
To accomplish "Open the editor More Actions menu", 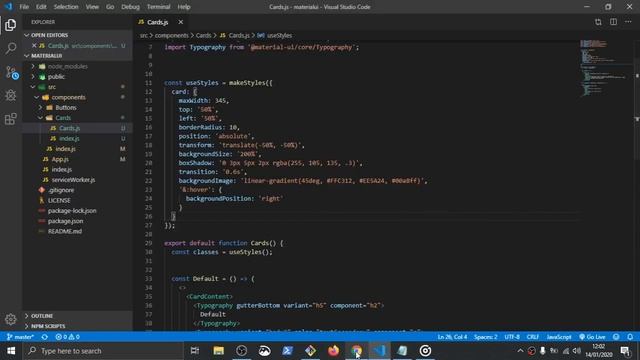I will [628, 22].
